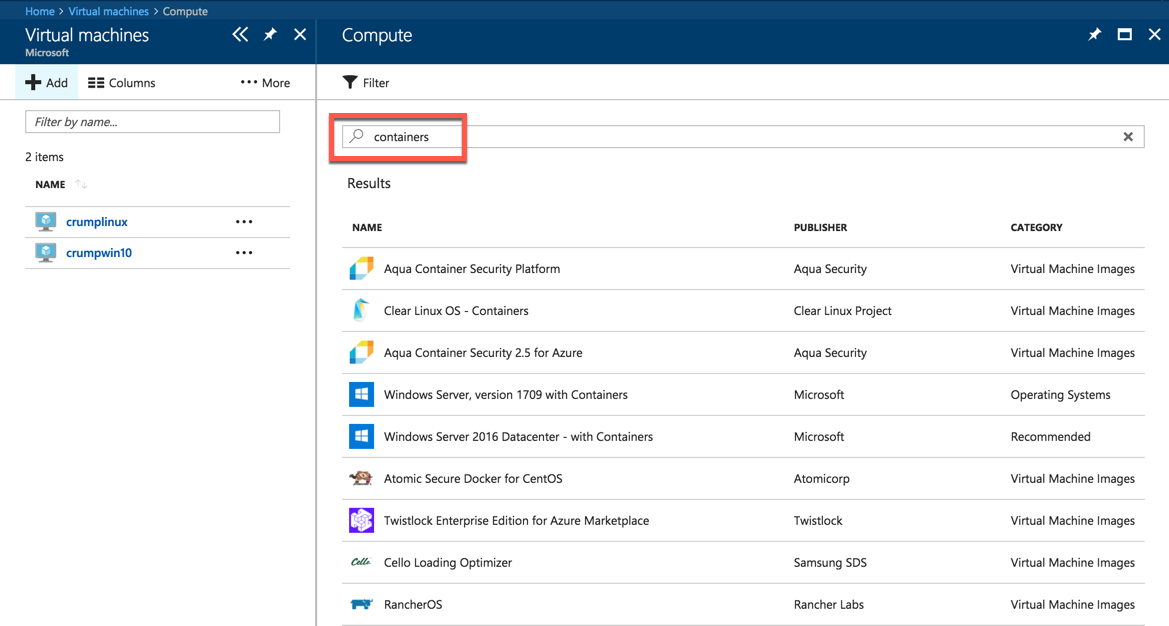Click the RancherOS icon
Viewport: 1169px width, 626px height.
pyautogui.click(x=361, y=605)
